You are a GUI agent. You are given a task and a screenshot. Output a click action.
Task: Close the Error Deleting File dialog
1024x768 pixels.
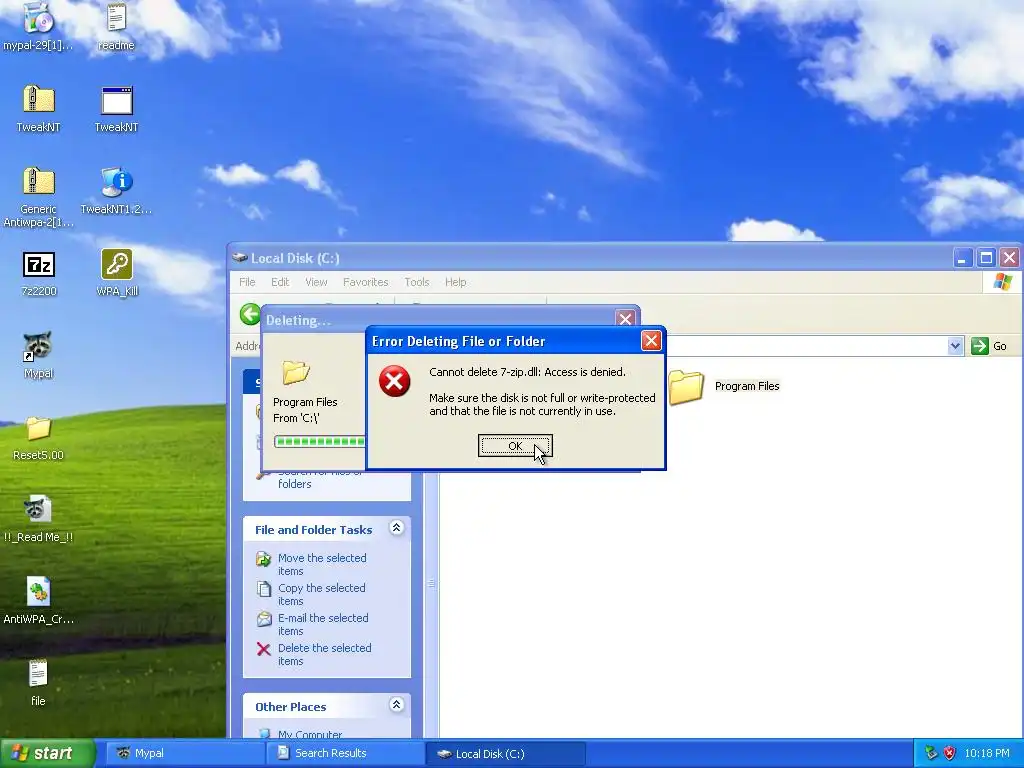coord(651,340)
